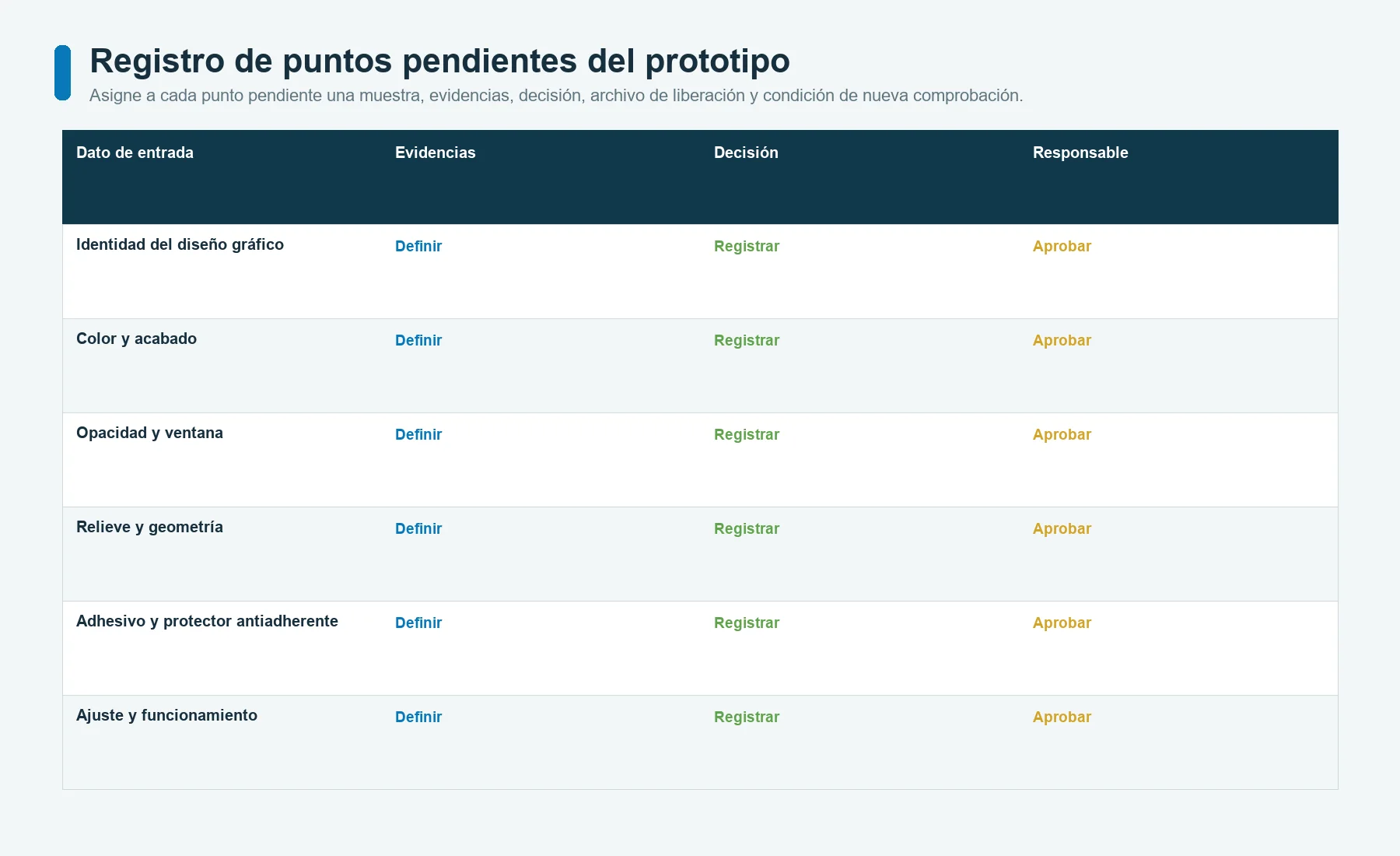Select Registrar in Ajuste y funcionamiento row
The width and height of the screenshot is (1400, 856).
747,717
